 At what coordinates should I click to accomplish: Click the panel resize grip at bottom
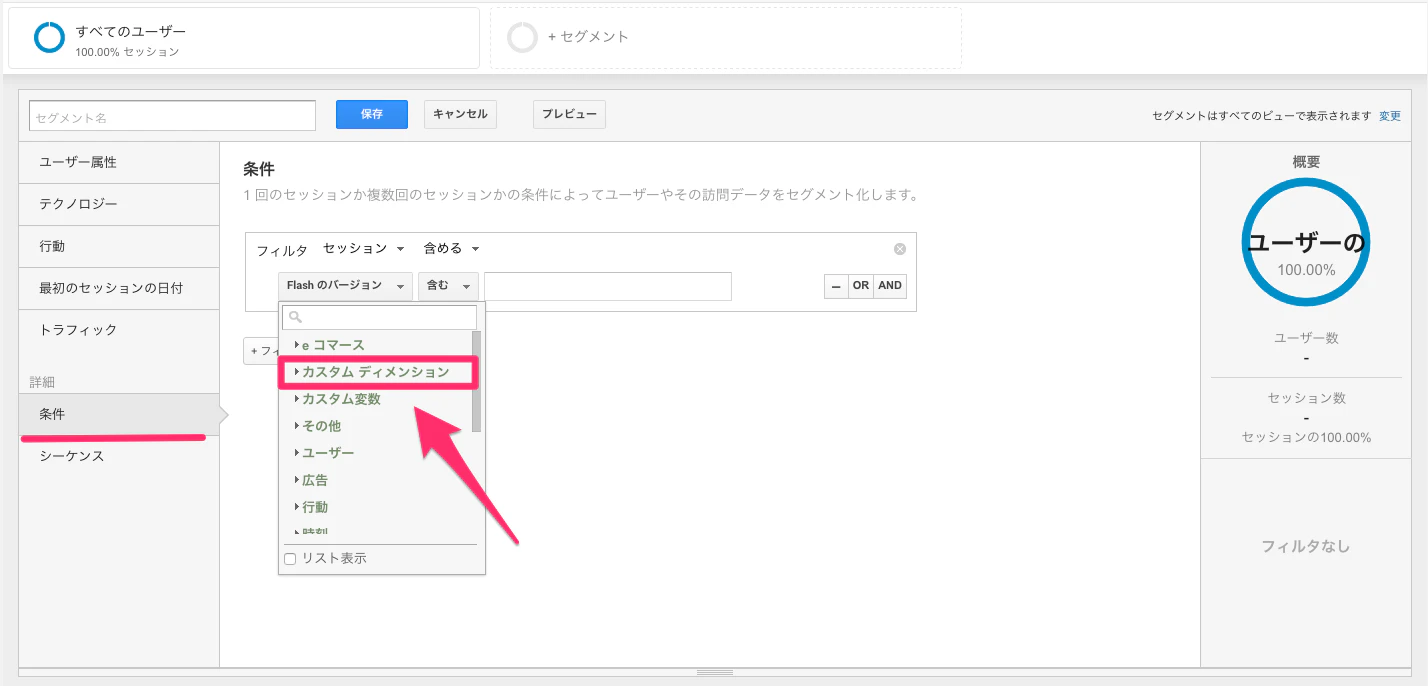tap(713, 673)
